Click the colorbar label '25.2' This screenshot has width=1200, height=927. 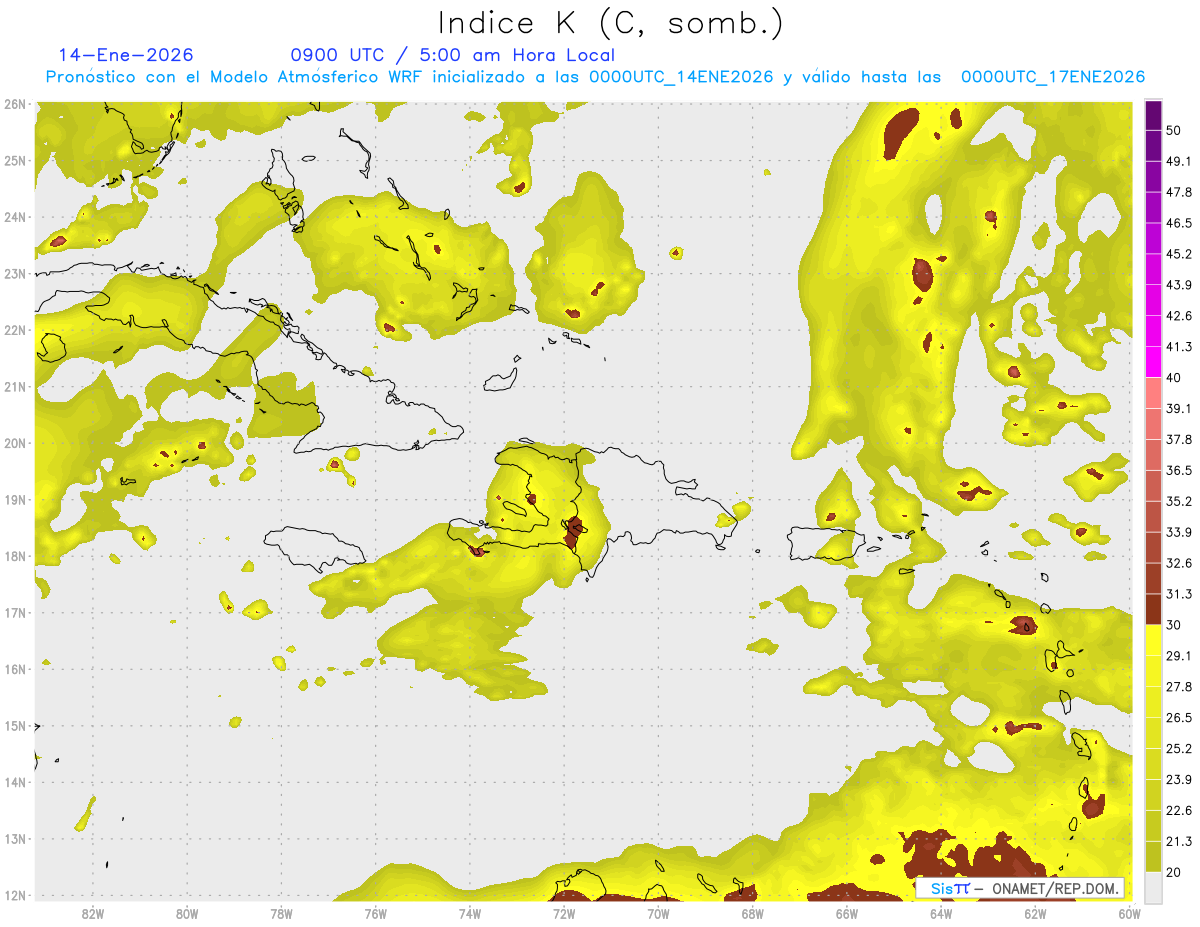[1179, 748]
